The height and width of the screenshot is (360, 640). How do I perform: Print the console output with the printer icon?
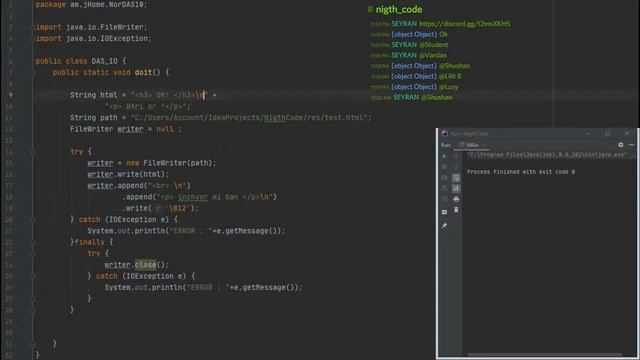point(456,199)
